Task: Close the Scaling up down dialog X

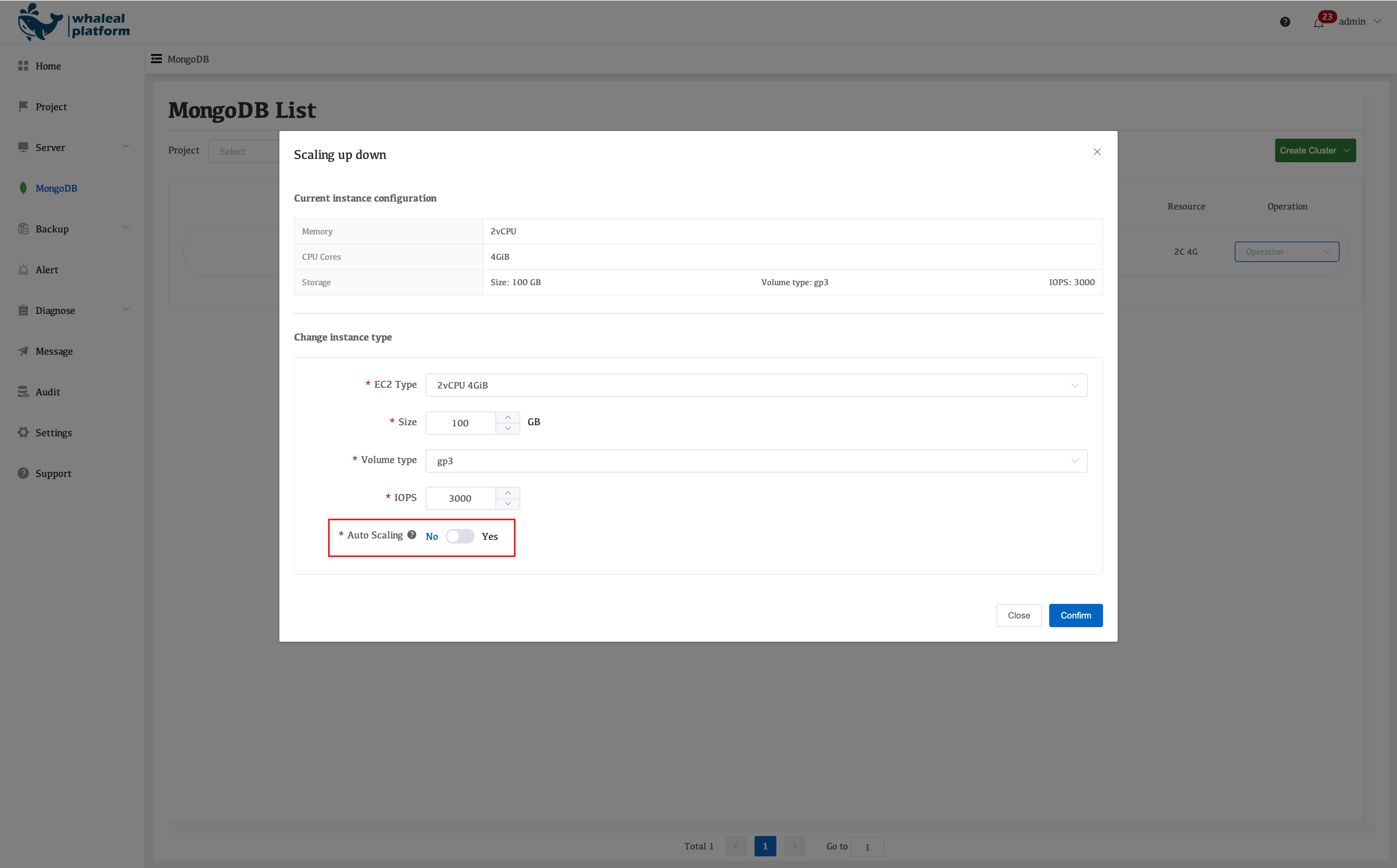Action: [x=1097, y=152]
